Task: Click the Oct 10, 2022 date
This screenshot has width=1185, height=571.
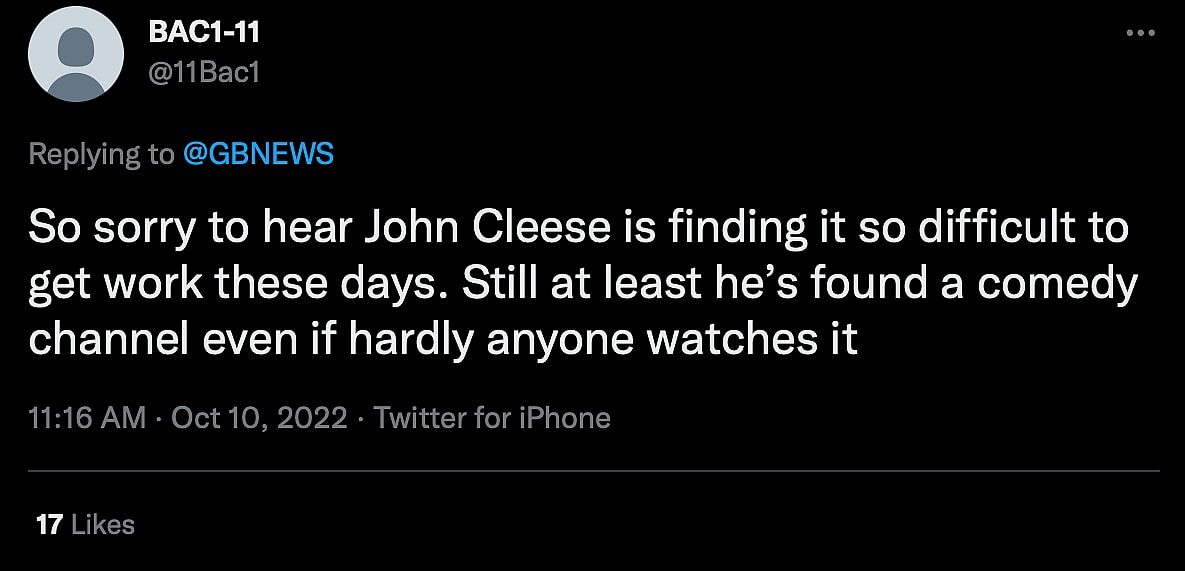Action: coord(260,417)
